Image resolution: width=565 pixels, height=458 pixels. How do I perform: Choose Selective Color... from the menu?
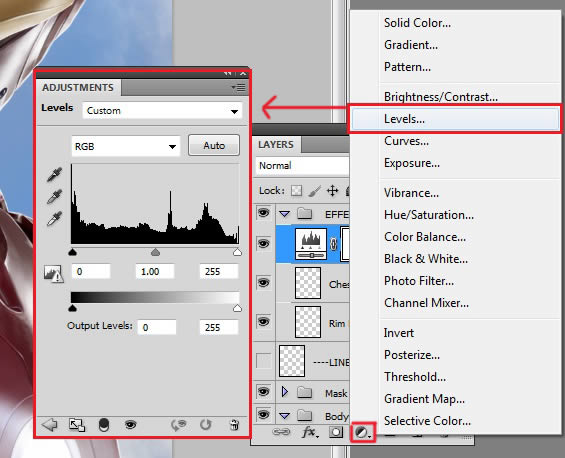[x=427, y=421]
